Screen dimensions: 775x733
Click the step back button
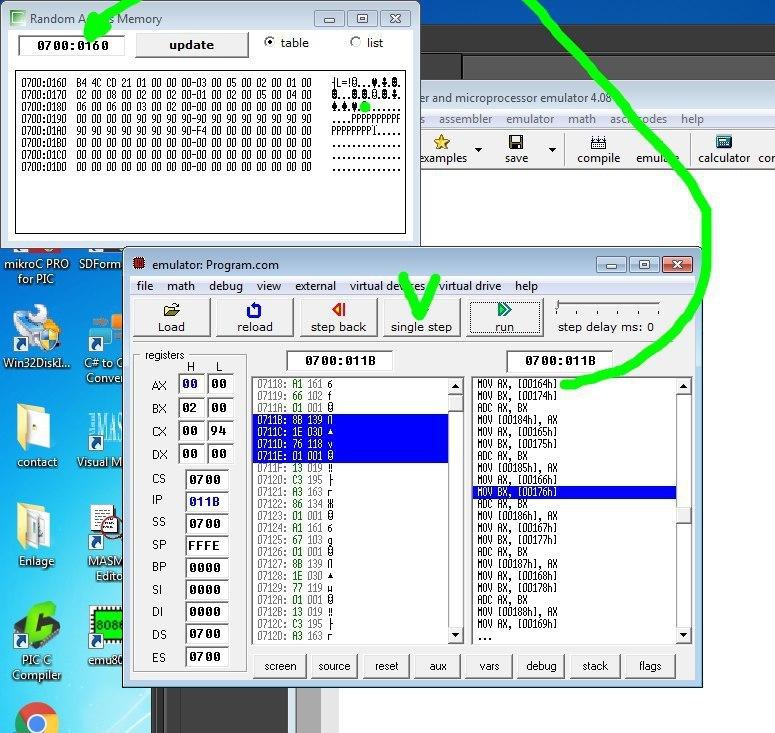tap(338, 318)
